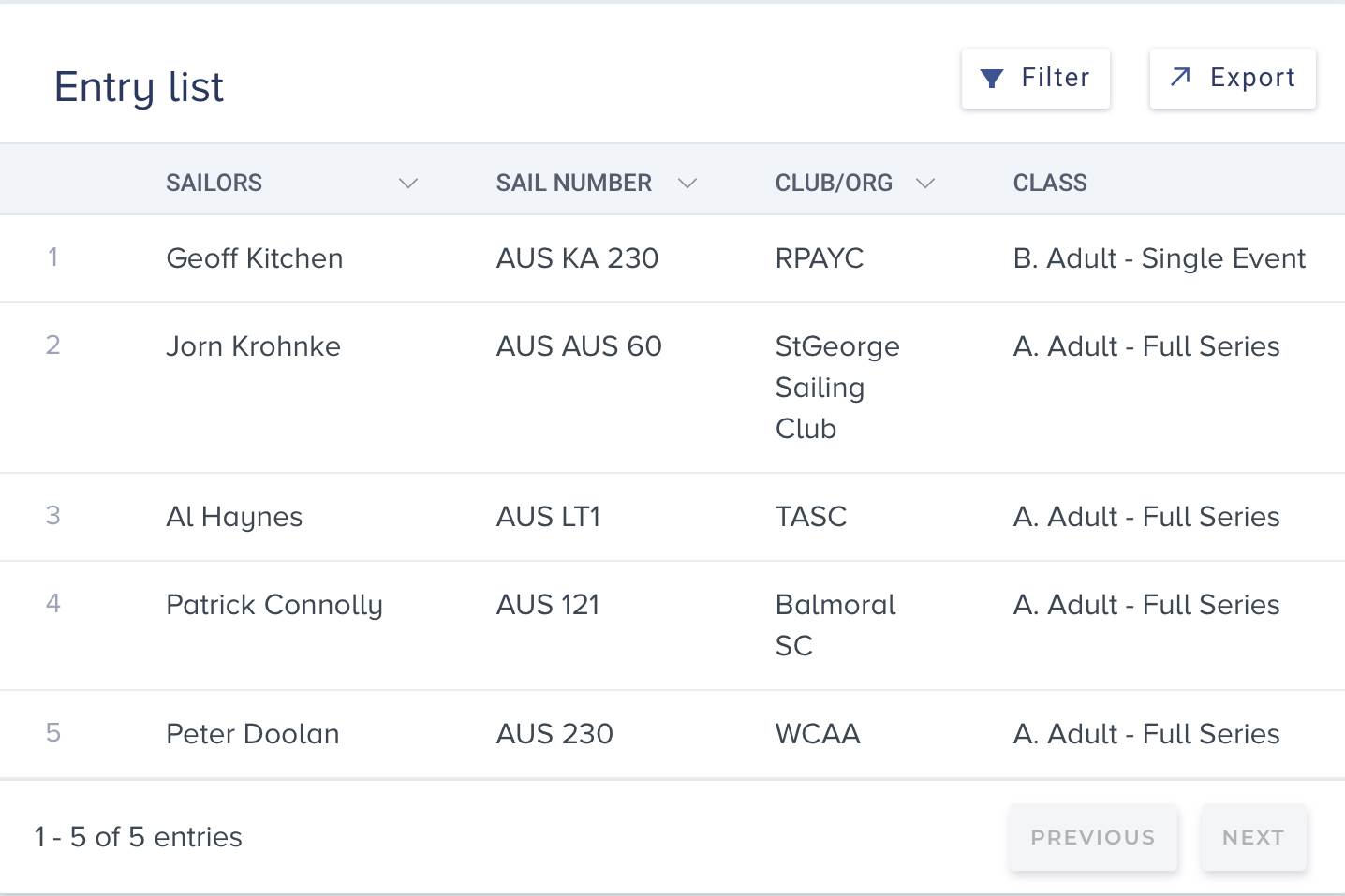Toggle the Club/Org column sort chevron
This screenshot has width=1345, height=896.
(925, 184)
